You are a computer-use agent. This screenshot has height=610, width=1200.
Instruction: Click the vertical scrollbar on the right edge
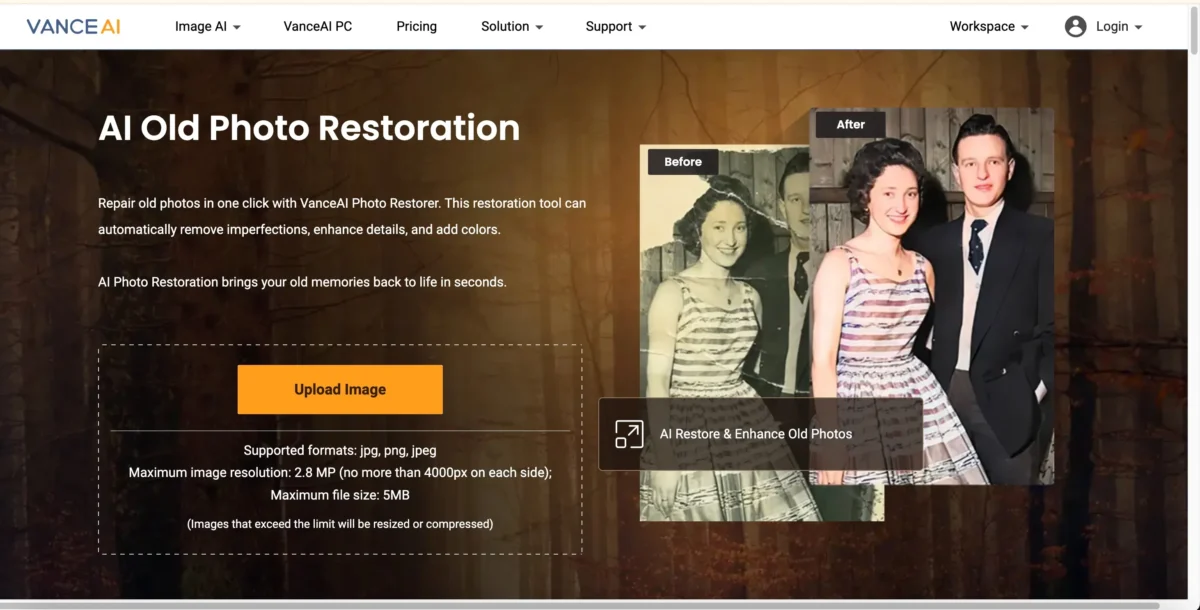point(1194,300)
